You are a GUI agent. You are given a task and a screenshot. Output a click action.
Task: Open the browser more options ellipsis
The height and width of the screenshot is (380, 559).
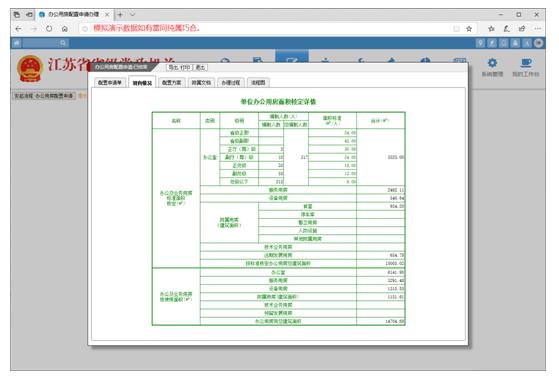(538, 29)
